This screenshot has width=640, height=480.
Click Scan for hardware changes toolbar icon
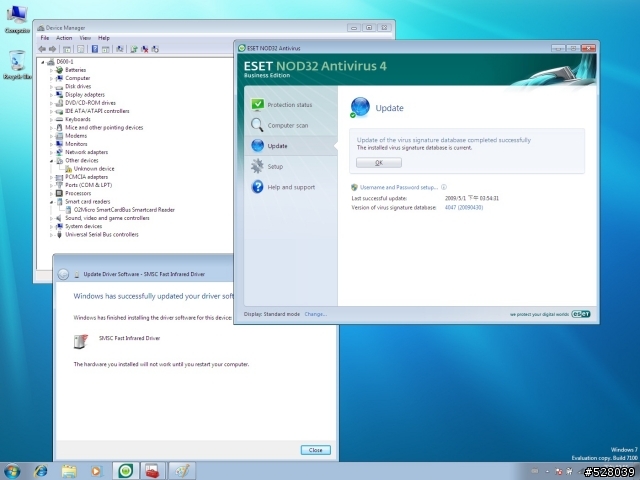pyautogui.click(x=120, y=49)
